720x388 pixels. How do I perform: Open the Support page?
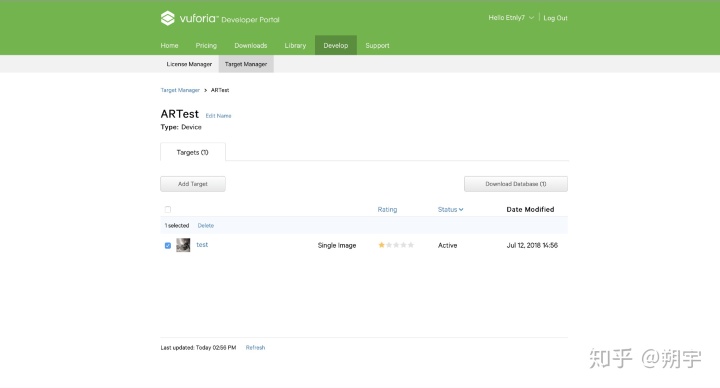377,45
